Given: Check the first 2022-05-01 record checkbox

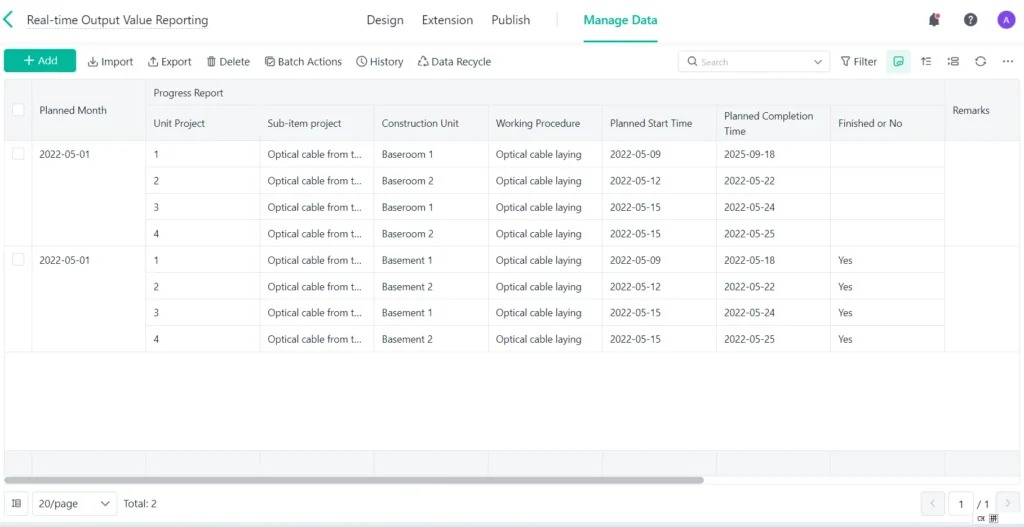Looking at the screenshot, I should 18,154.
